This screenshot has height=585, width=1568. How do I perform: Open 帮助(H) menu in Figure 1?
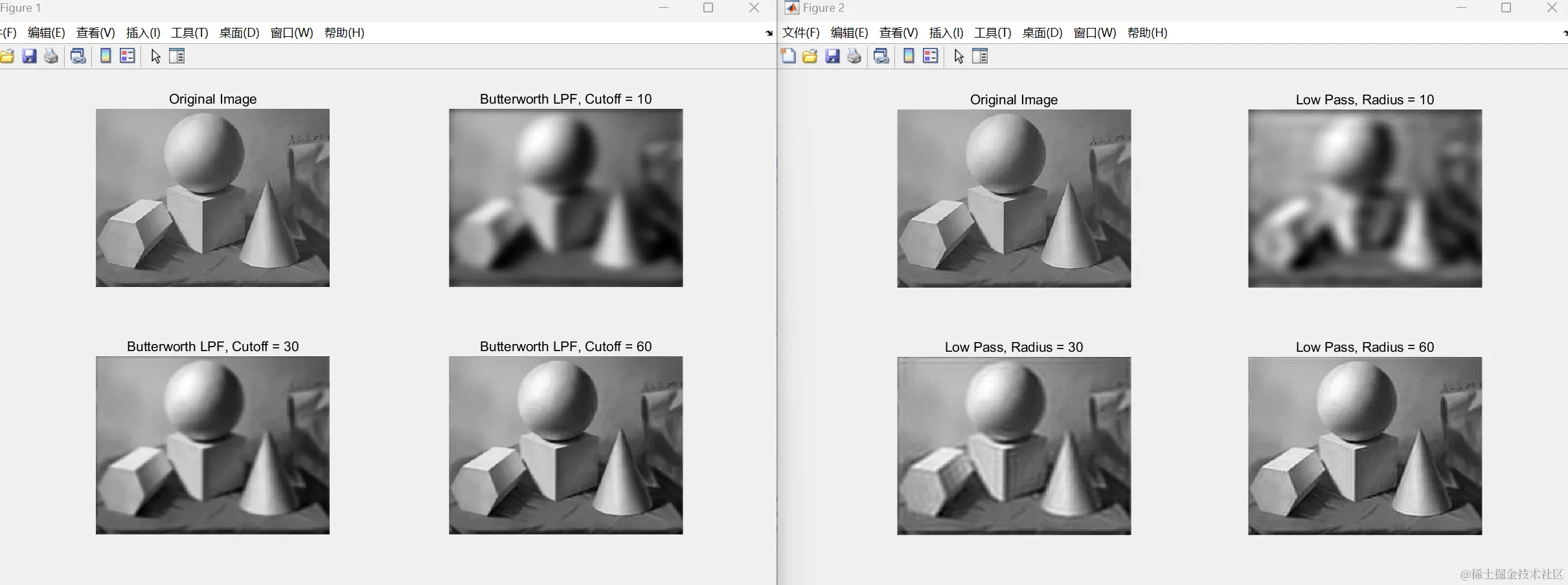[x=345, y=32]
